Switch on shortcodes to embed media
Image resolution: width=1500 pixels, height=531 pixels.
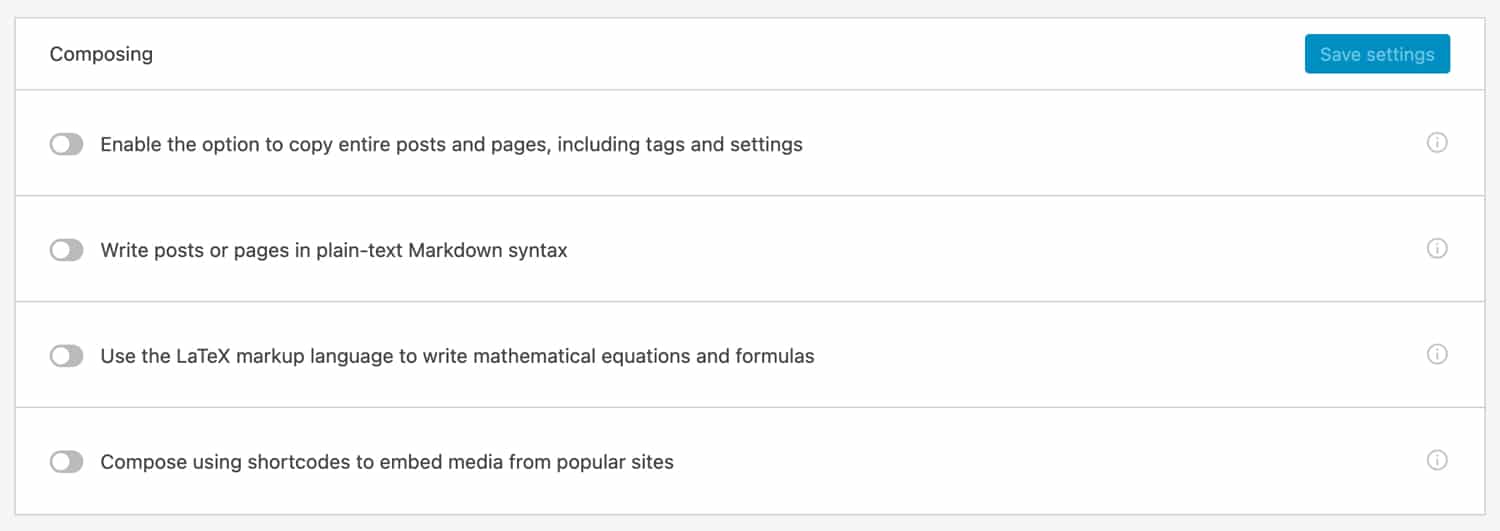[67, 462]
